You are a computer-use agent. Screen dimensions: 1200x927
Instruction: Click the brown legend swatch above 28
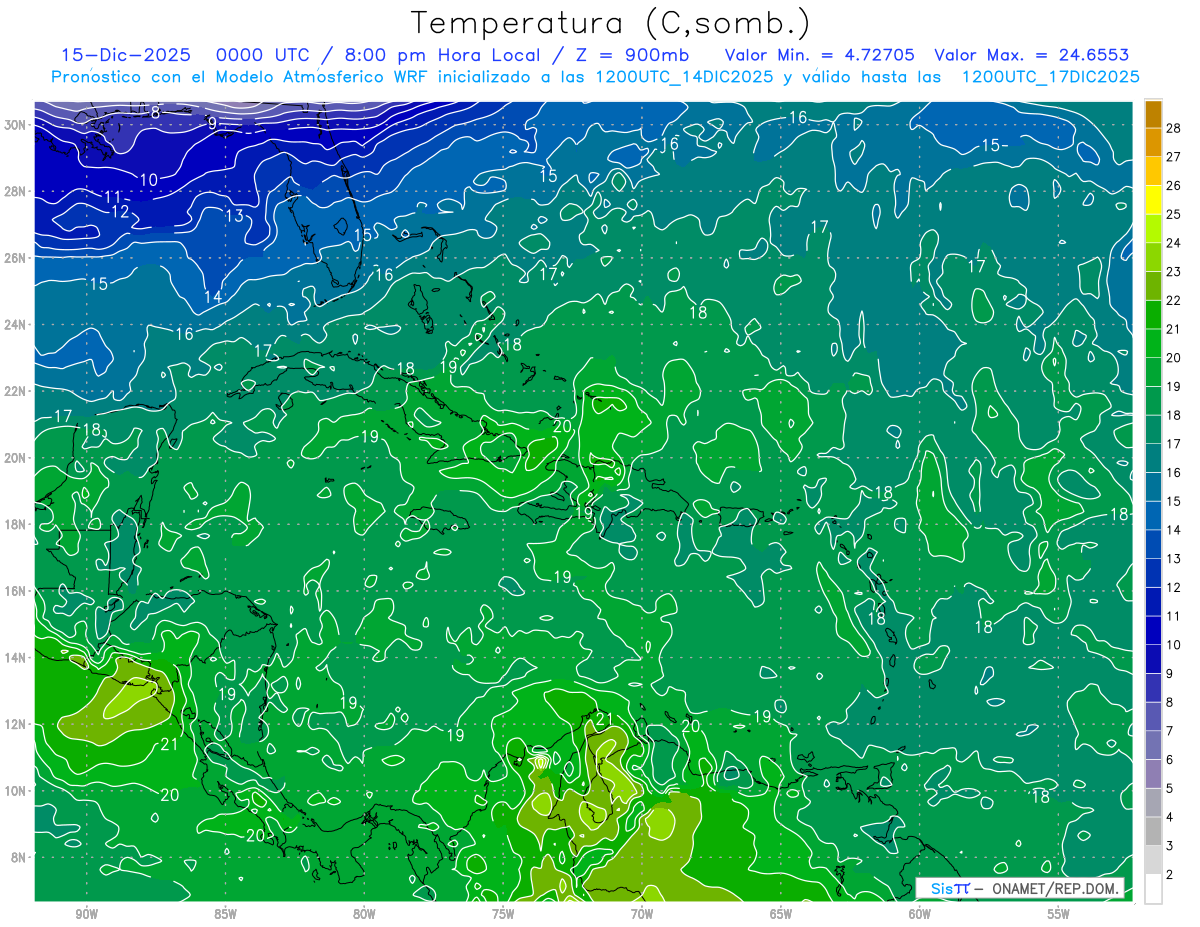pos(1153,114)
